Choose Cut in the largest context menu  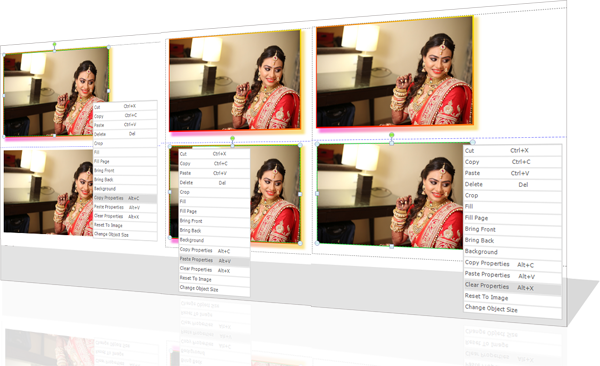click(x=512, y=150)
